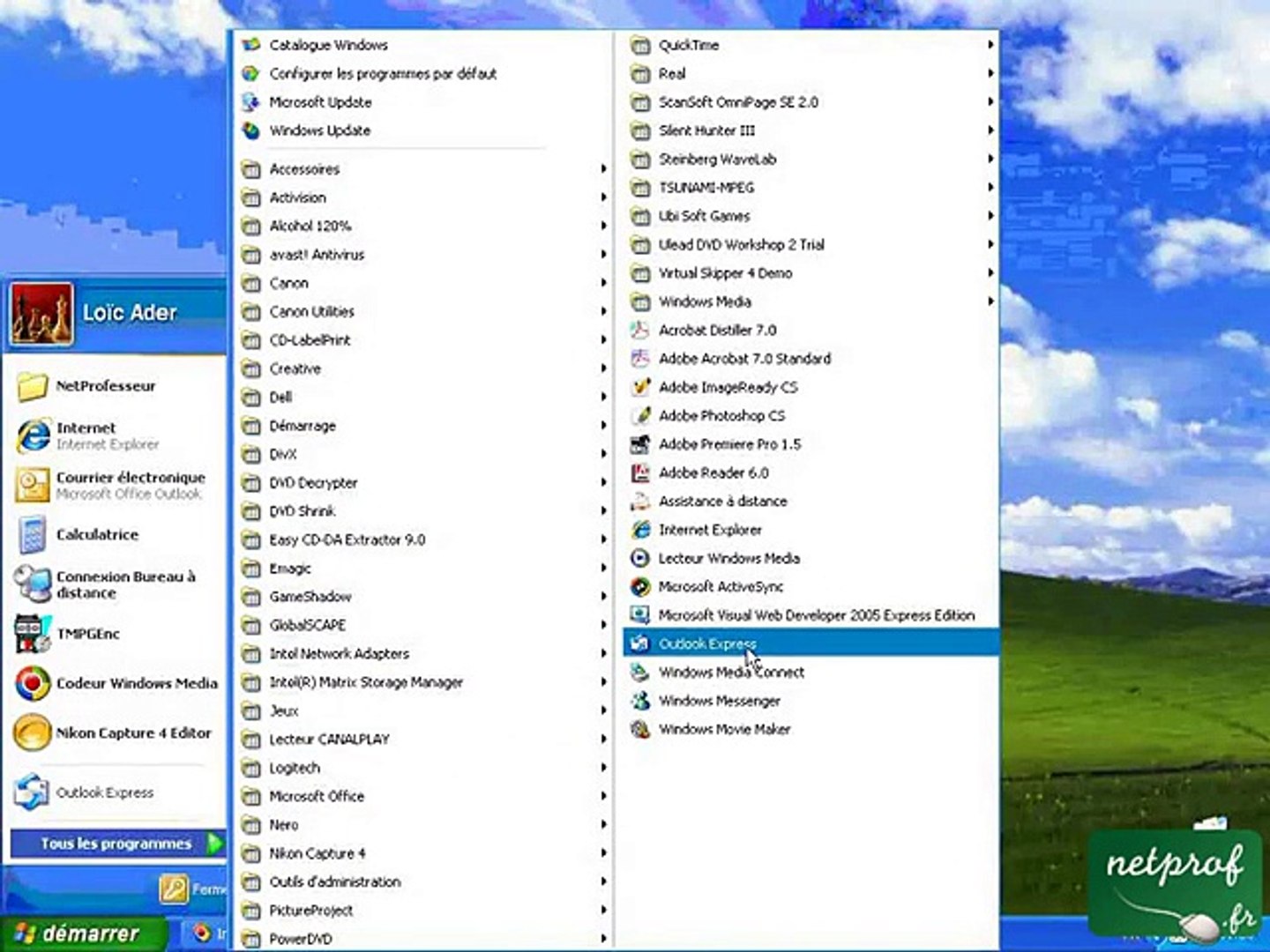Click the Adobe ImageReady CS icon
Viewport: 1270px width, 952px height.
click(x=640, y=387)
